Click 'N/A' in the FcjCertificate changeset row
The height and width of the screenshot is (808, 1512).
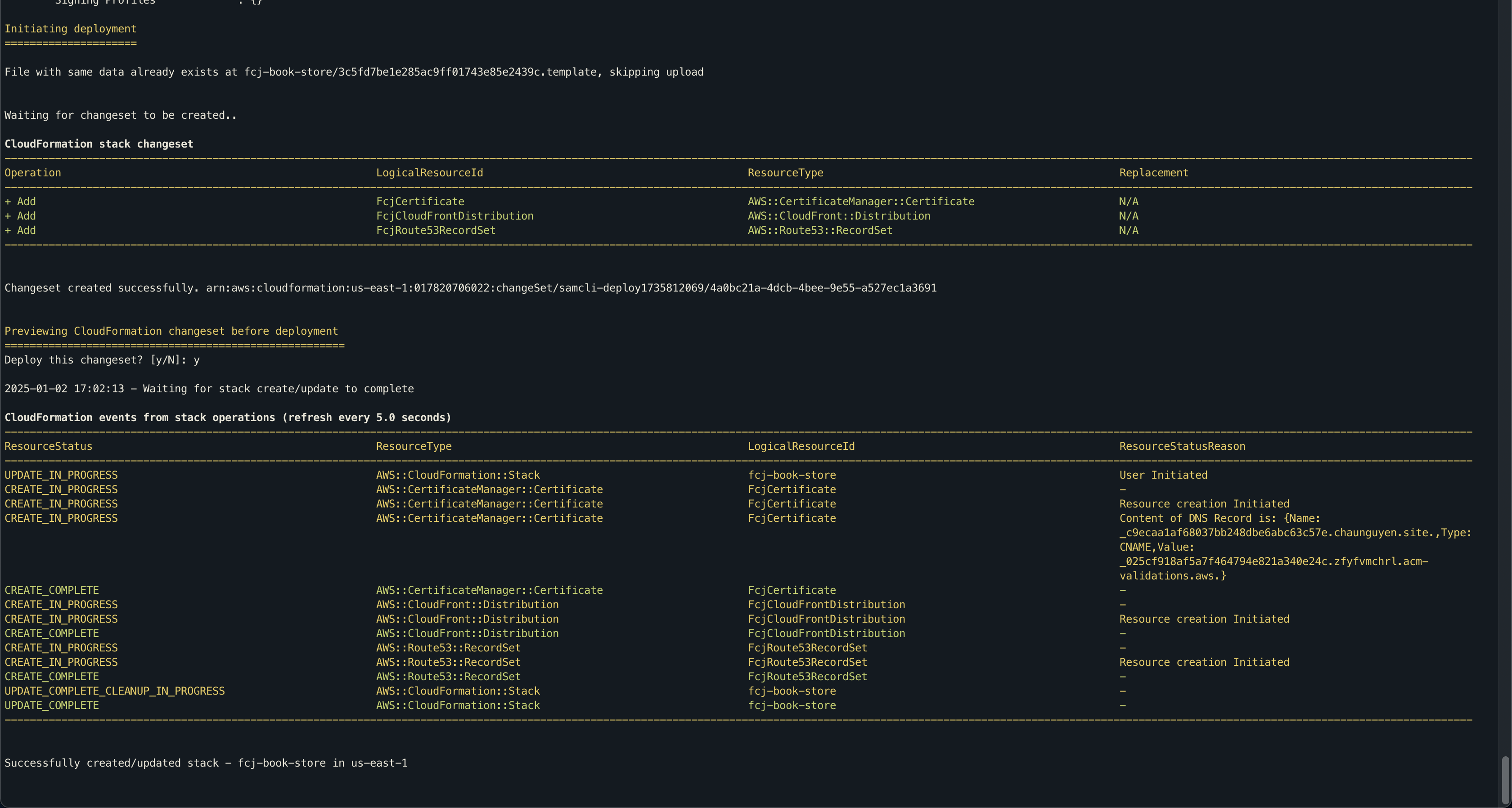coord(1128,202)
